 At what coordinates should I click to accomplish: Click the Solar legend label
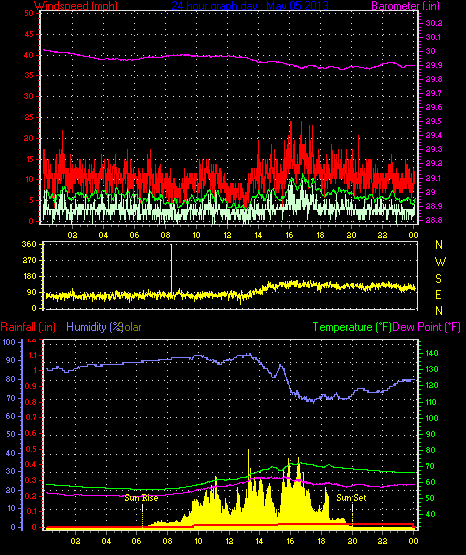[130, 327]
